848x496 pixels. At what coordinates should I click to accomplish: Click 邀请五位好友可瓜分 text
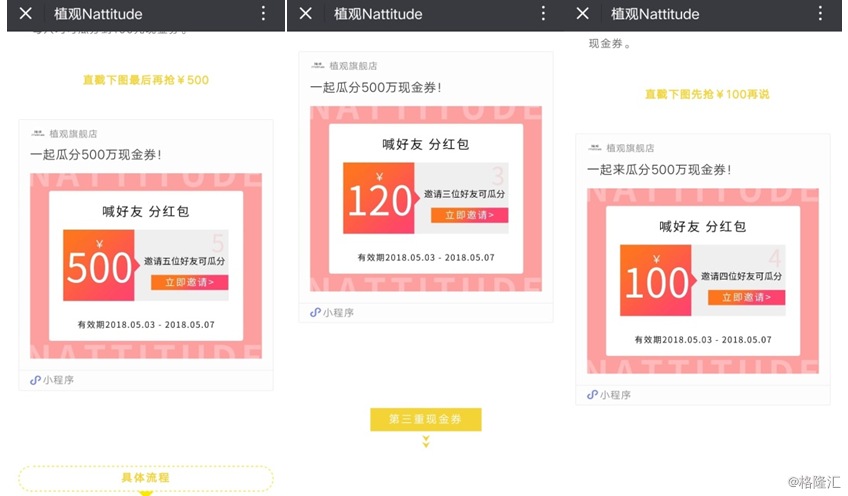point(184,261)
